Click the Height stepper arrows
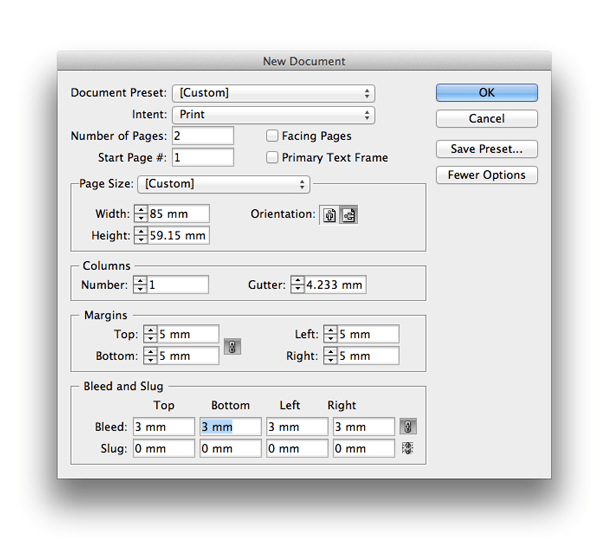Image resolution: width=600 pixels, height=550 pixels. coord(141,235)
